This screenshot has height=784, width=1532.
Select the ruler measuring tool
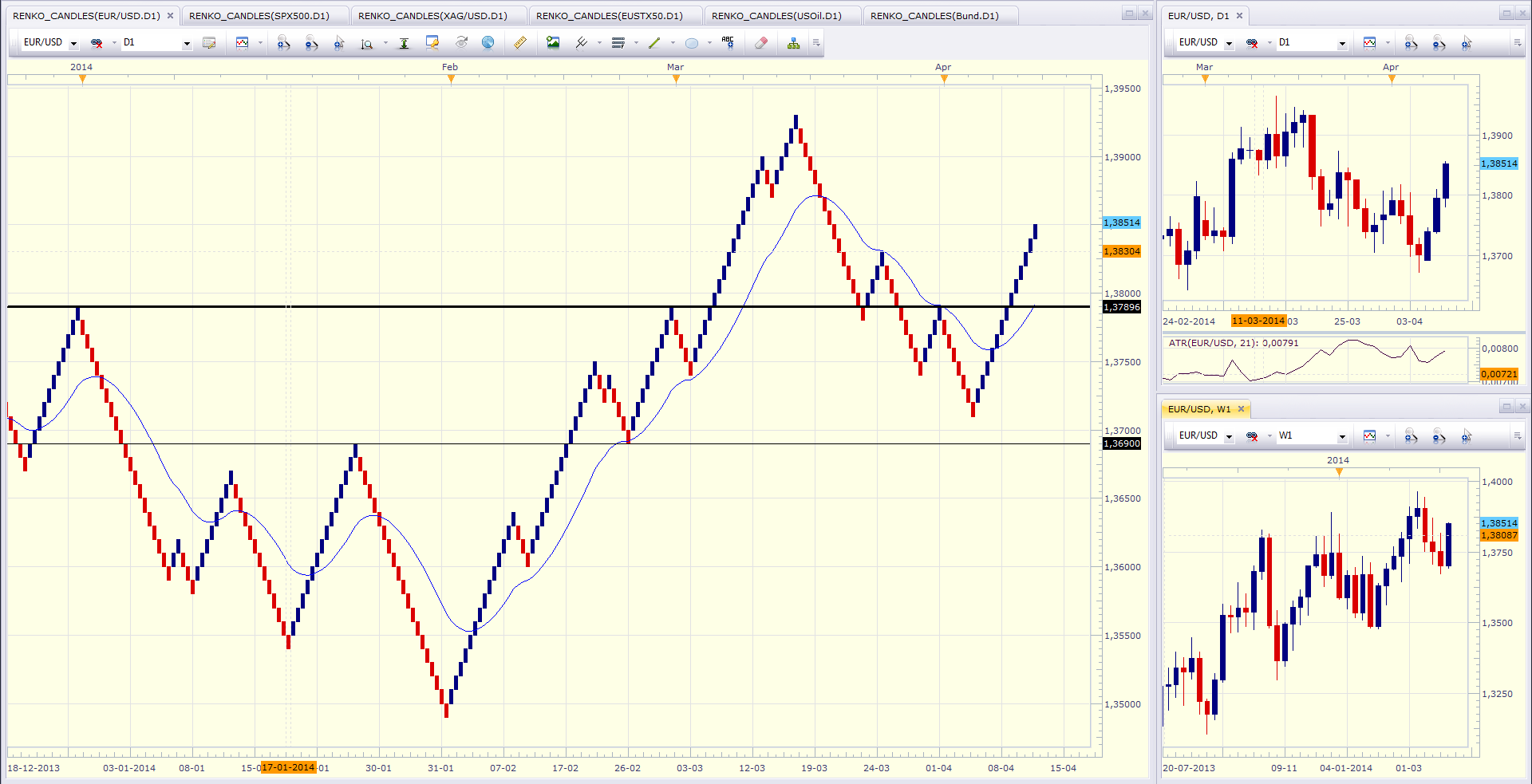[x=520, y=43]
